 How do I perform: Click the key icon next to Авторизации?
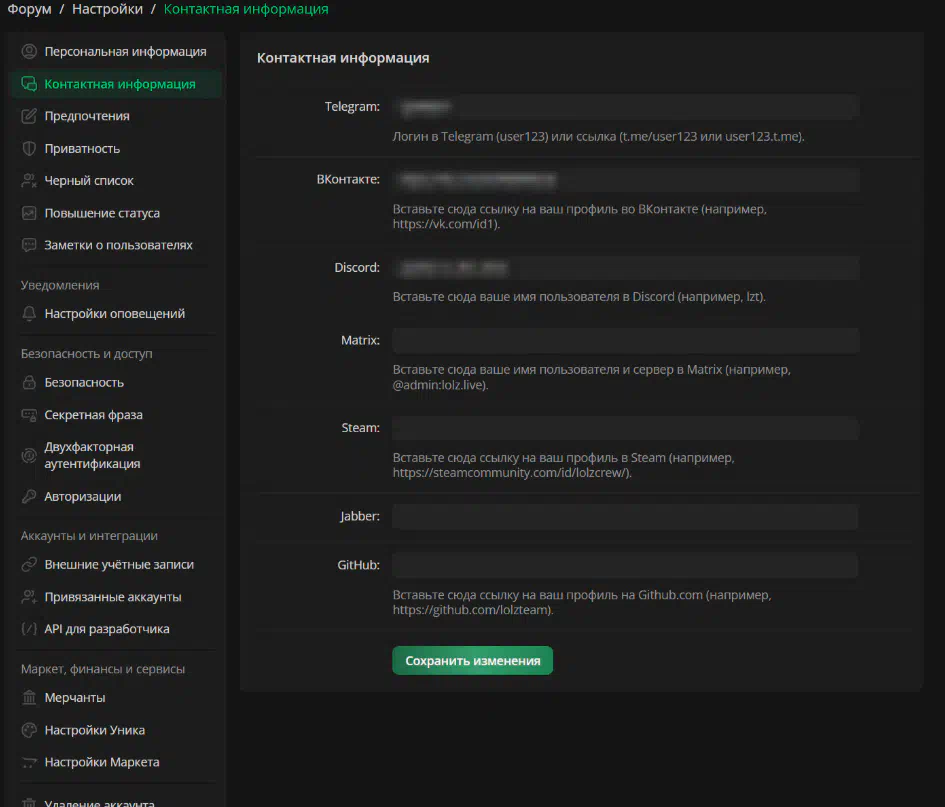coord(29,497)
